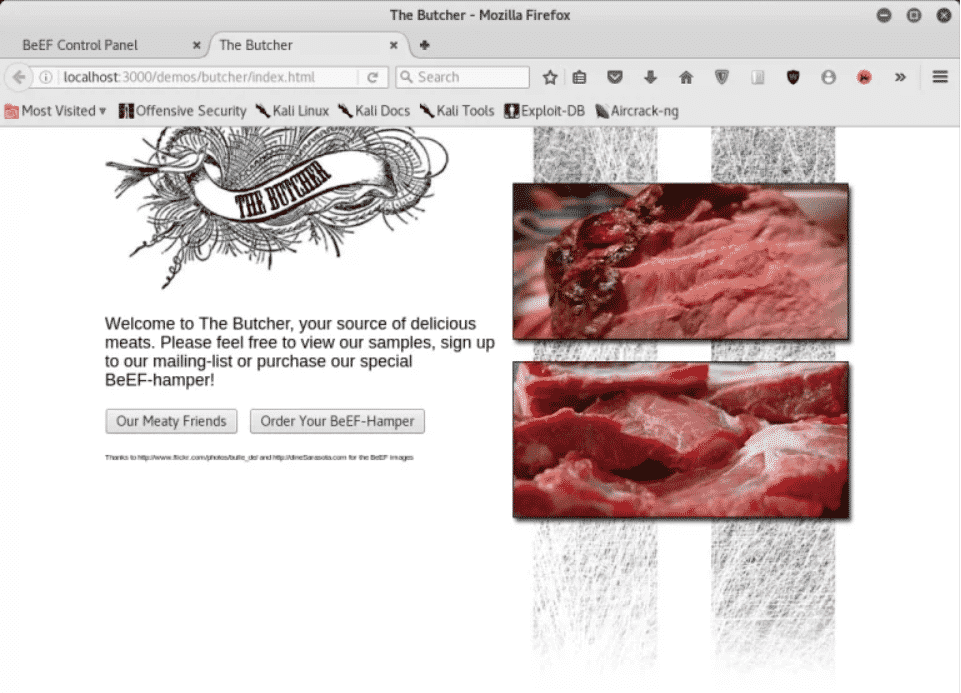The image size is (961, 693).
Task: Expand the Most Visited bookmarks dropdown
Action: 56,111
